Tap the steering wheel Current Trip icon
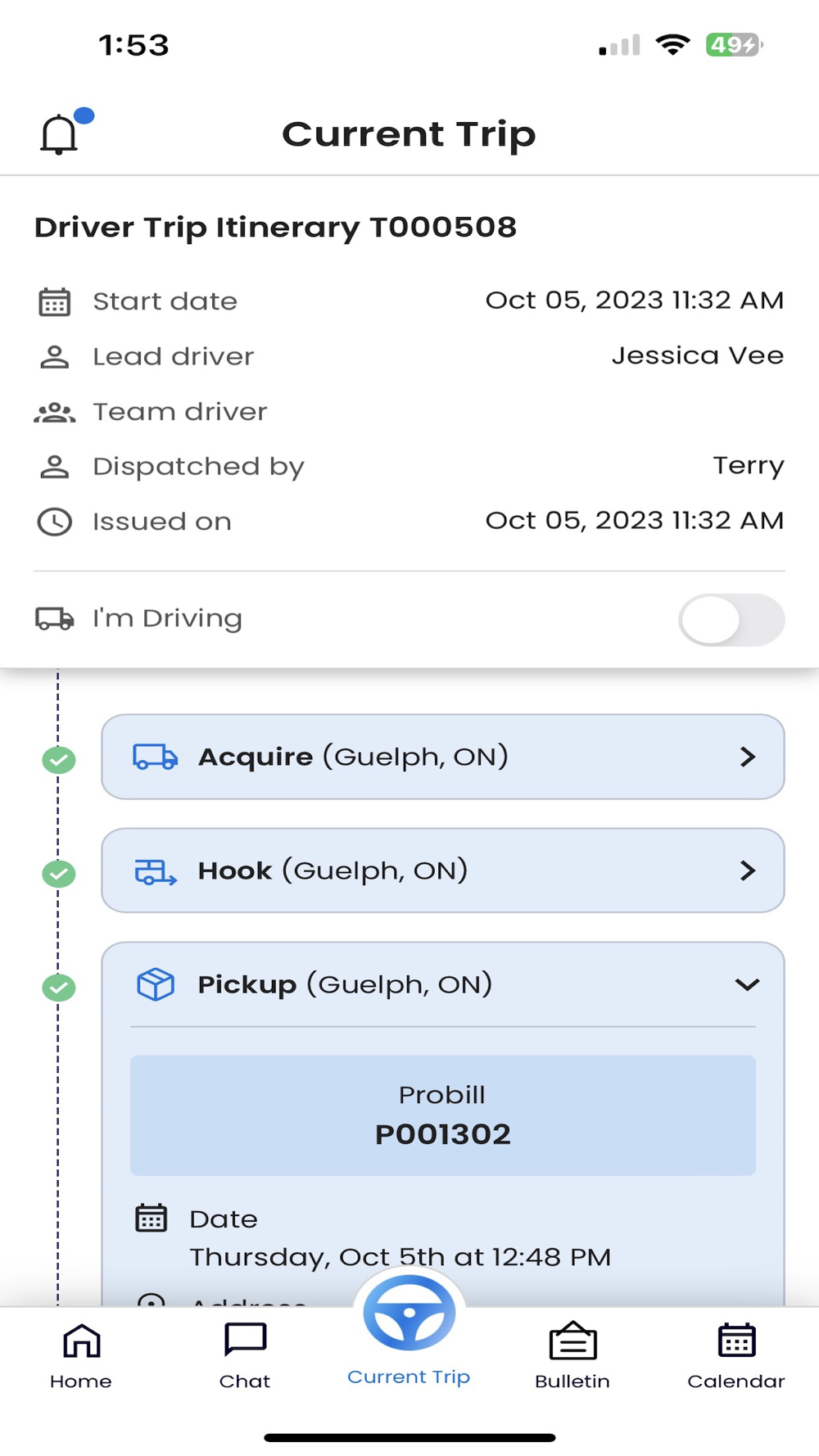The height and width of the screenshot is (1456, 819). coord(409,1313)
